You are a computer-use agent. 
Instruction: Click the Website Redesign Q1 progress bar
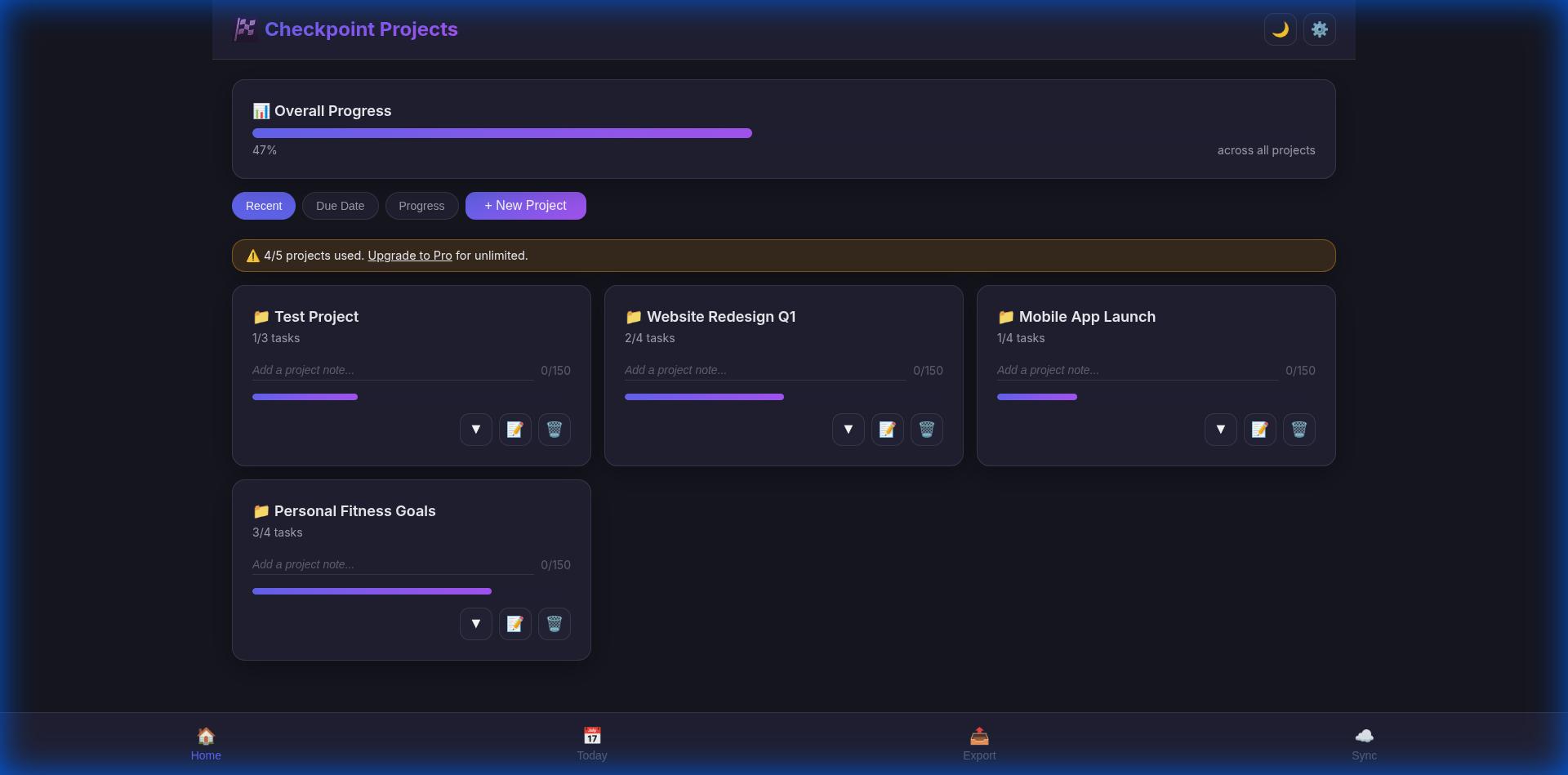[784, 397]
